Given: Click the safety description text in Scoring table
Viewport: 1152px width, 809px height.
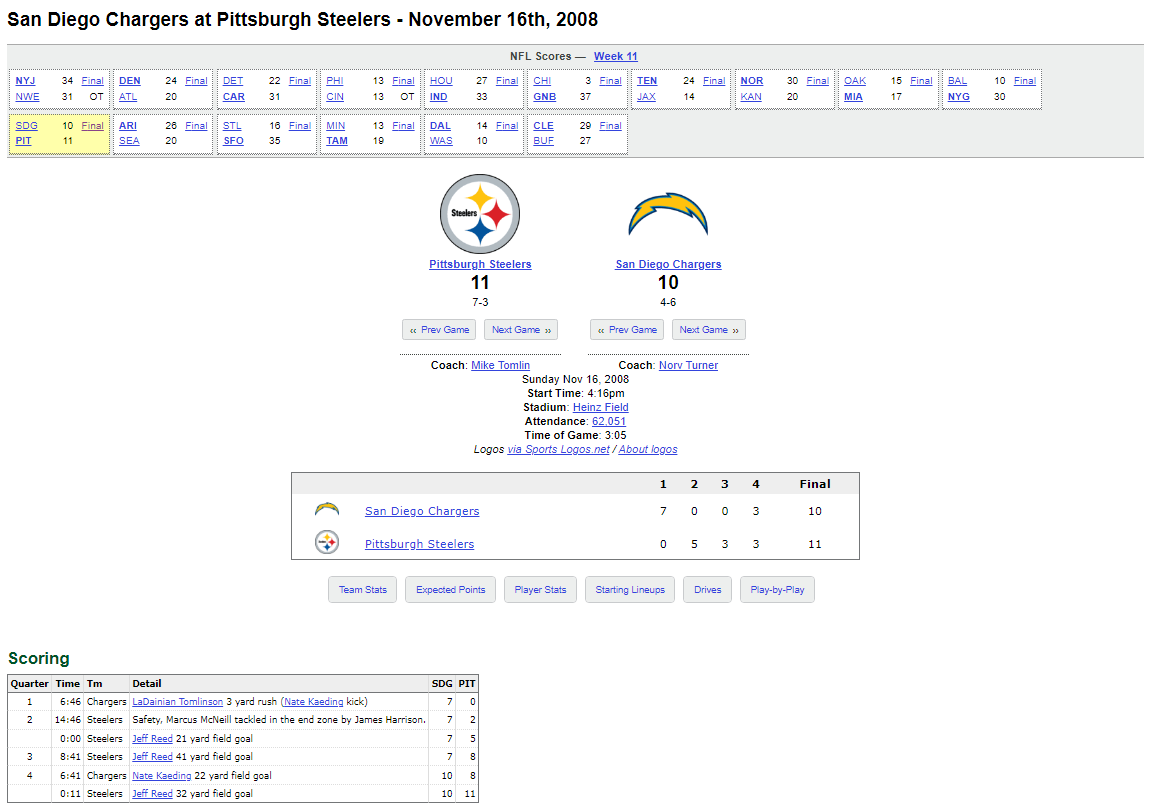Looking at the screenshot, I should pyautogui.click(x=278, y=719).
